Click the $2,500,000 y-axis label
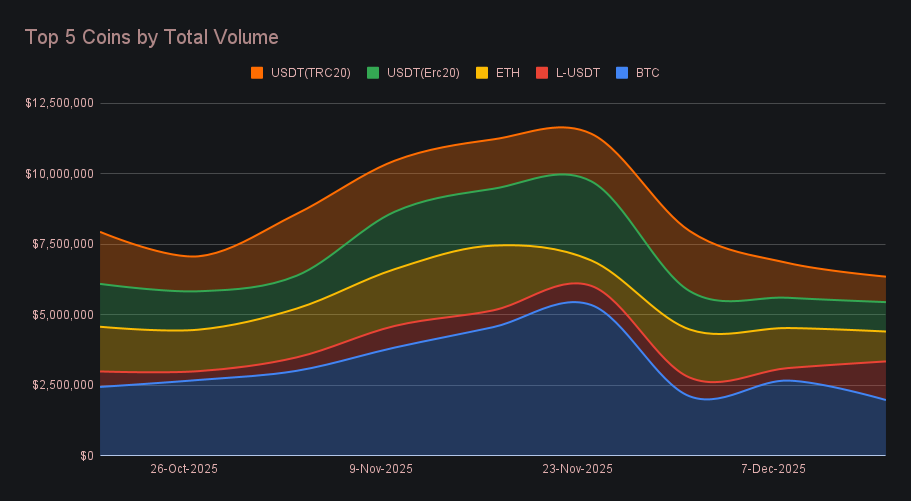 point(63,385)
